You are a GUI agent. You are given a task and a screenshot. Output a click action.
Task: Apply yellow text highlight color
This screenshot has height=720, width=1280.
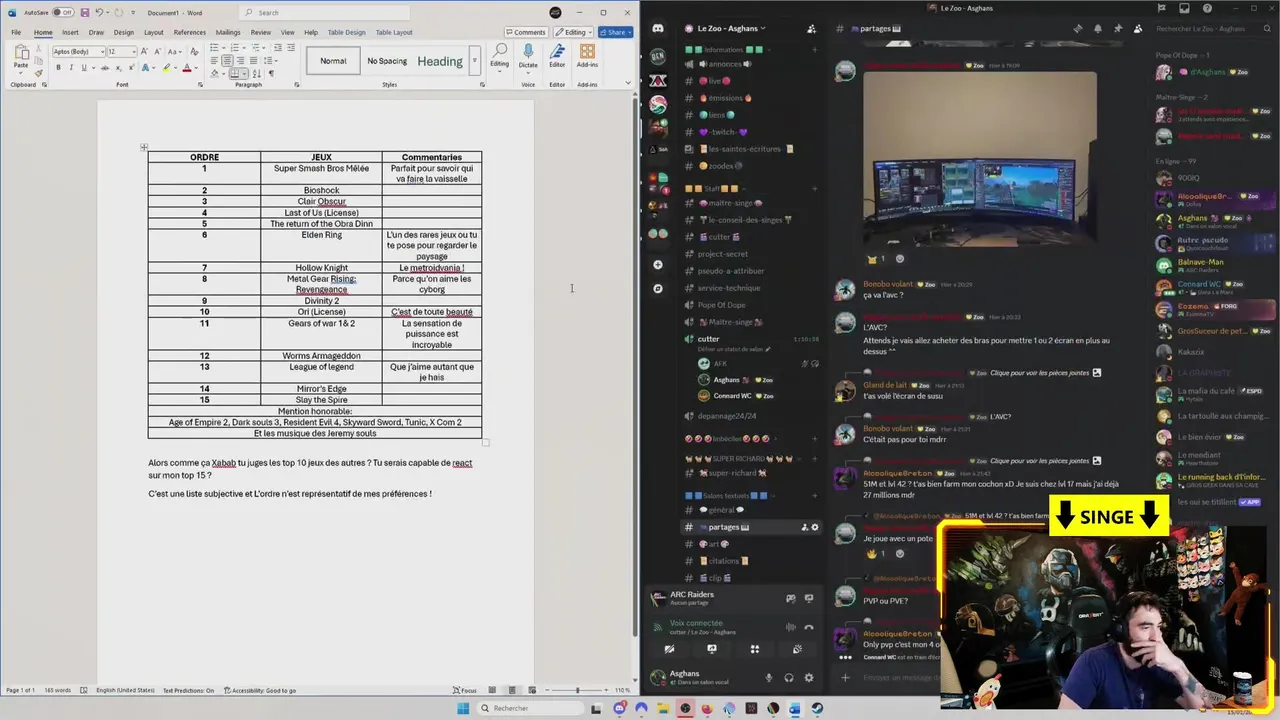coord(166,68)
